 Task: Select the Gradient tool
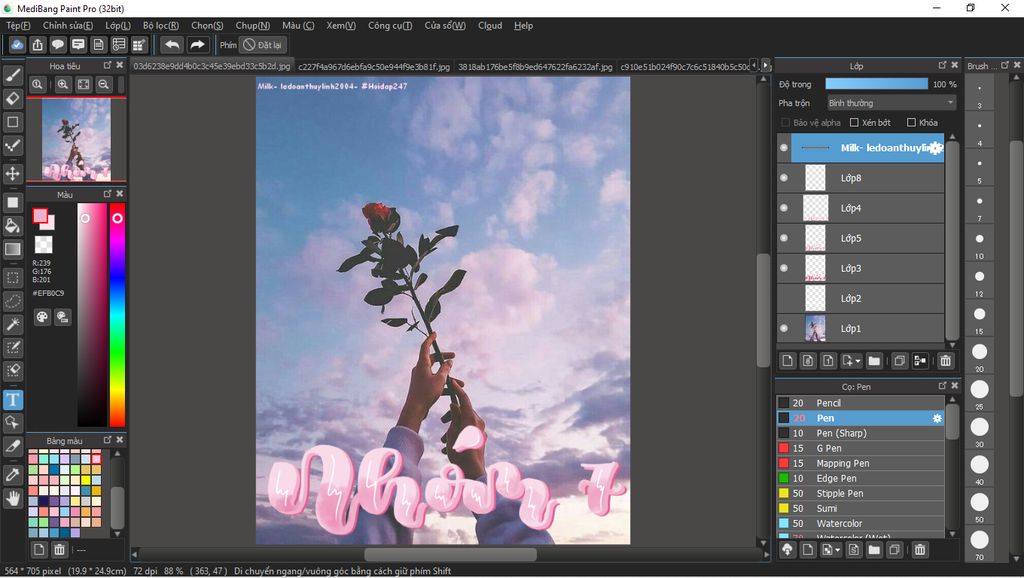[12, 249]
